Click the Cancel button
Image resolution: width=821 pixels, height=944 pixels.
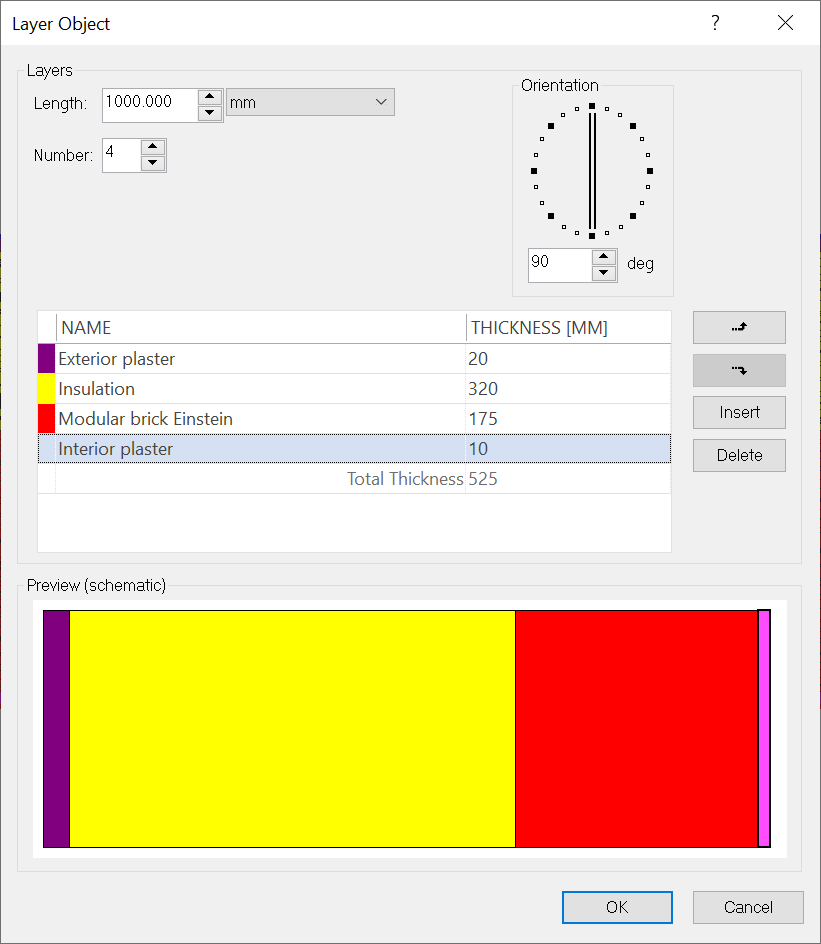click(748, 907)
